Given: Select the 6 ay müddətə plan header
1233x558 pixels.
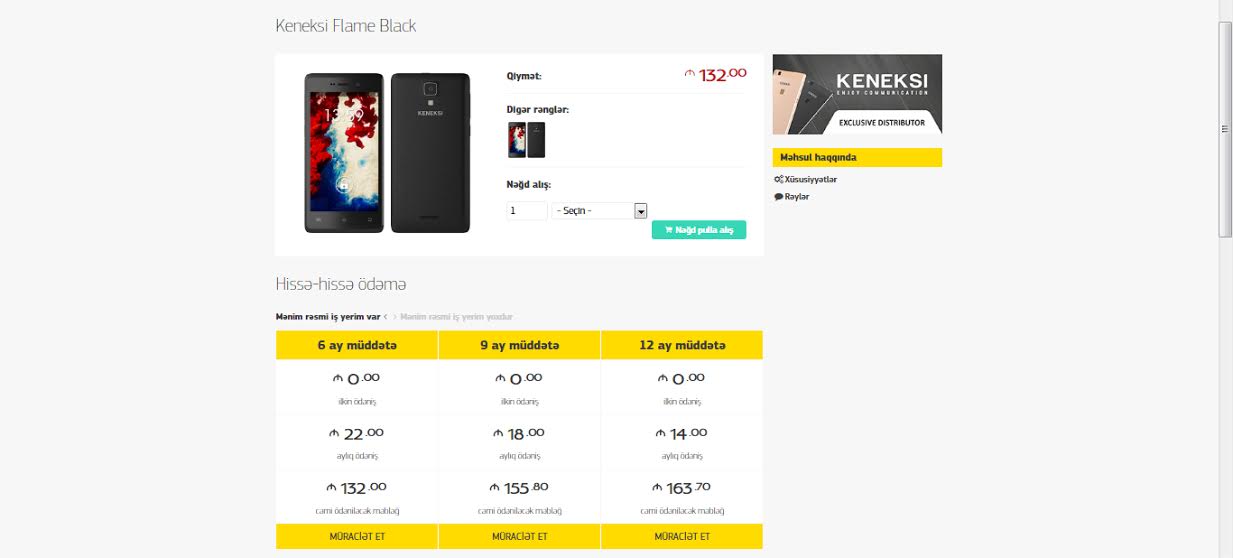Looking at the screenshot, I should pos(357,345).
